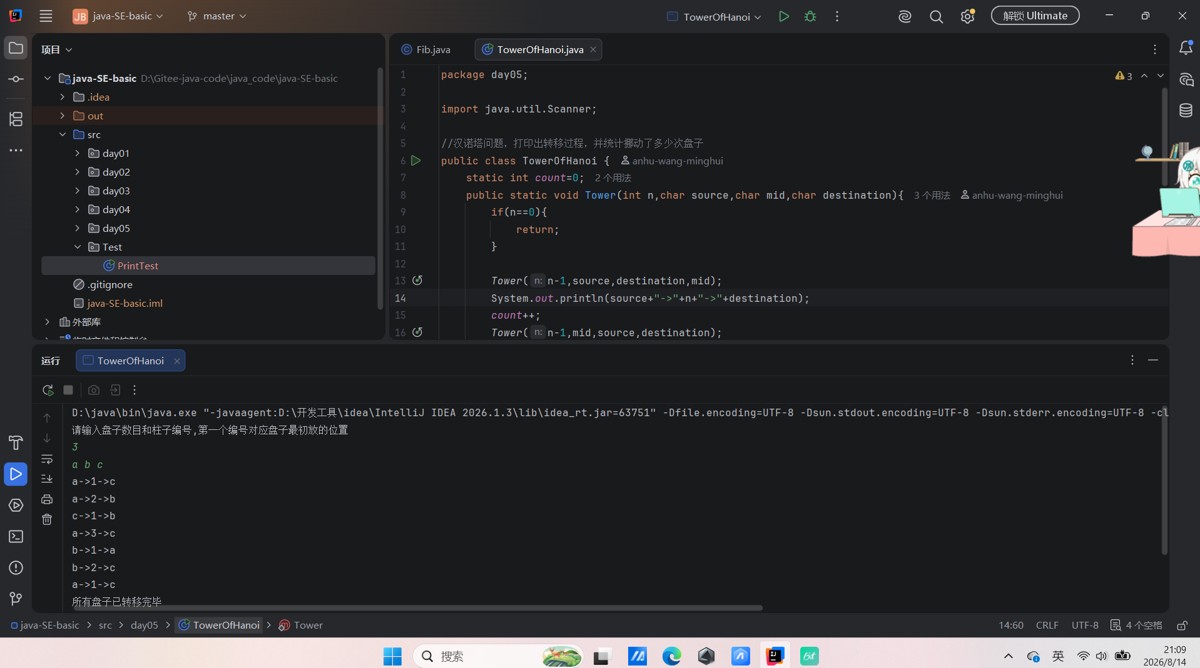1200x668 pixels.
Task: Stop the running process
Action: tap(68, 390)
